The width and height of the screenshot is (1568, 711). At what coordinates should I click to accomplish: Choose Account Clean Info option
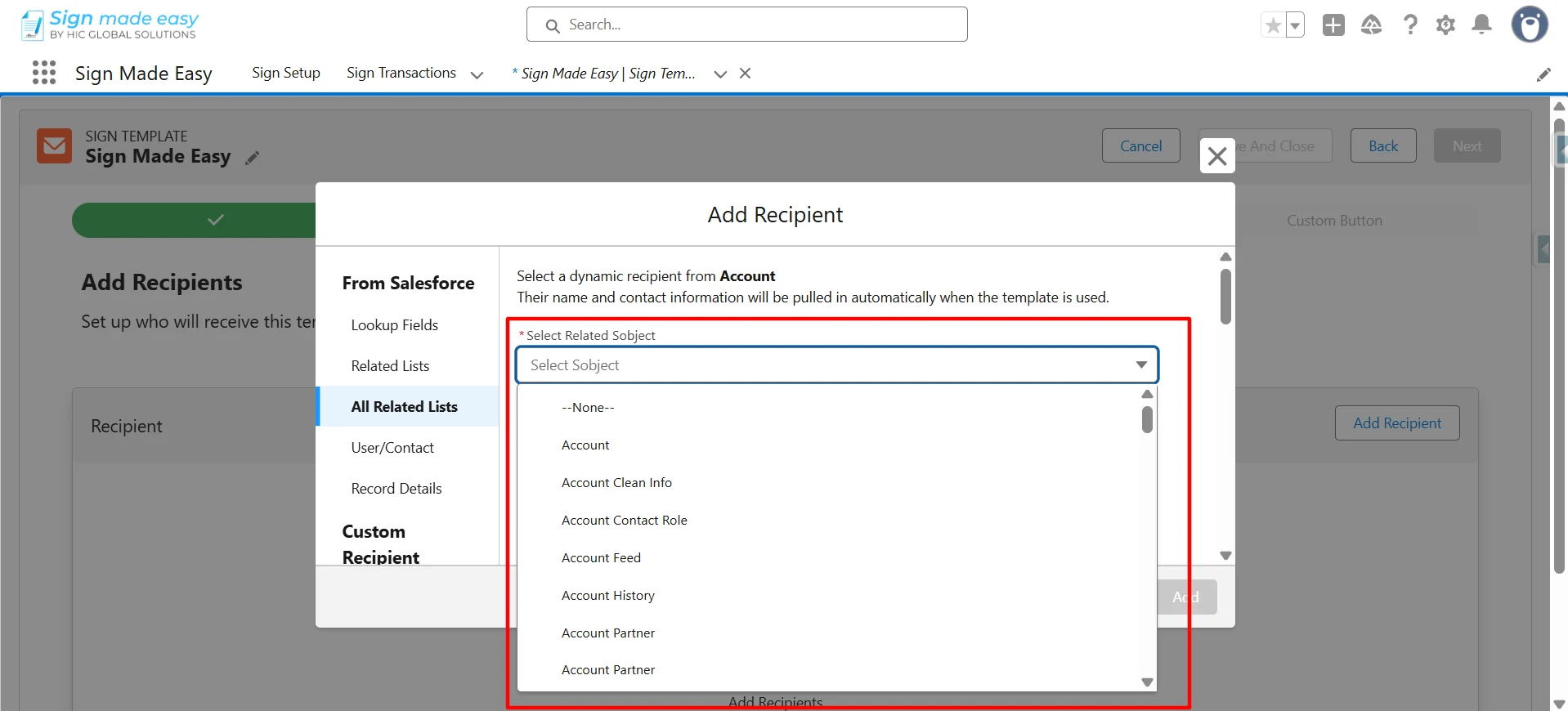coord(829,483)
